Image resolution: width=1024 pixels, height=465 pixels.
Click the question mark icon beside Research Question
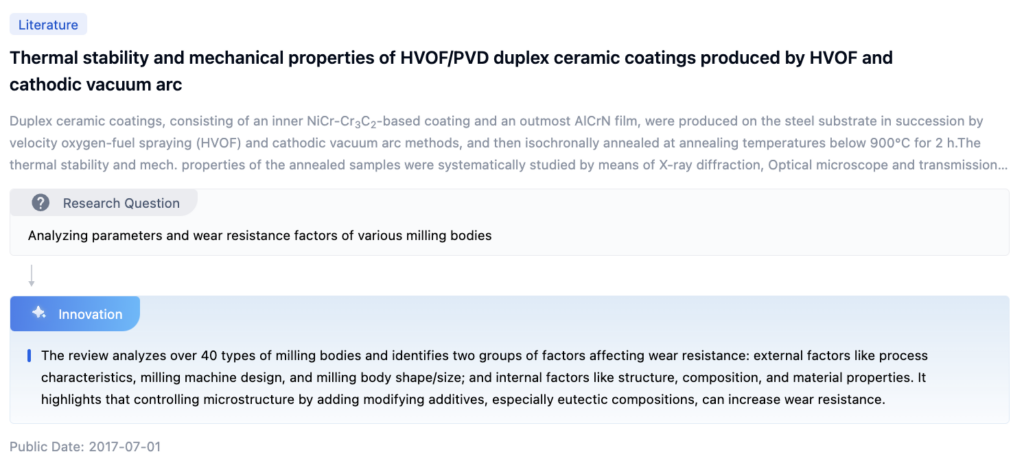[x=41, y=203]
